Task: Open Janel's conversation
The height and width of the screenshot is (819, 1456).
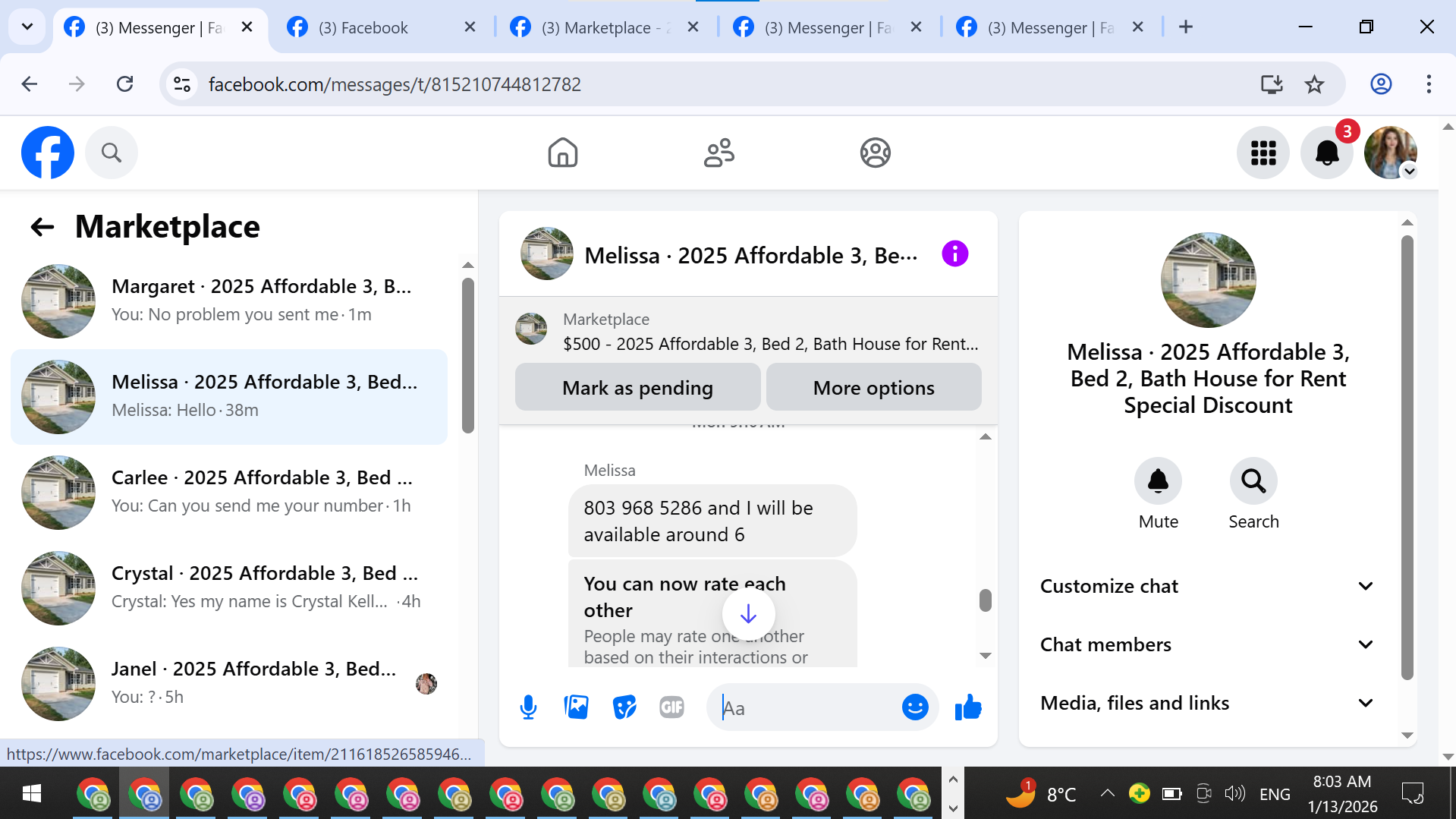Action: click(x=229, y=683)
